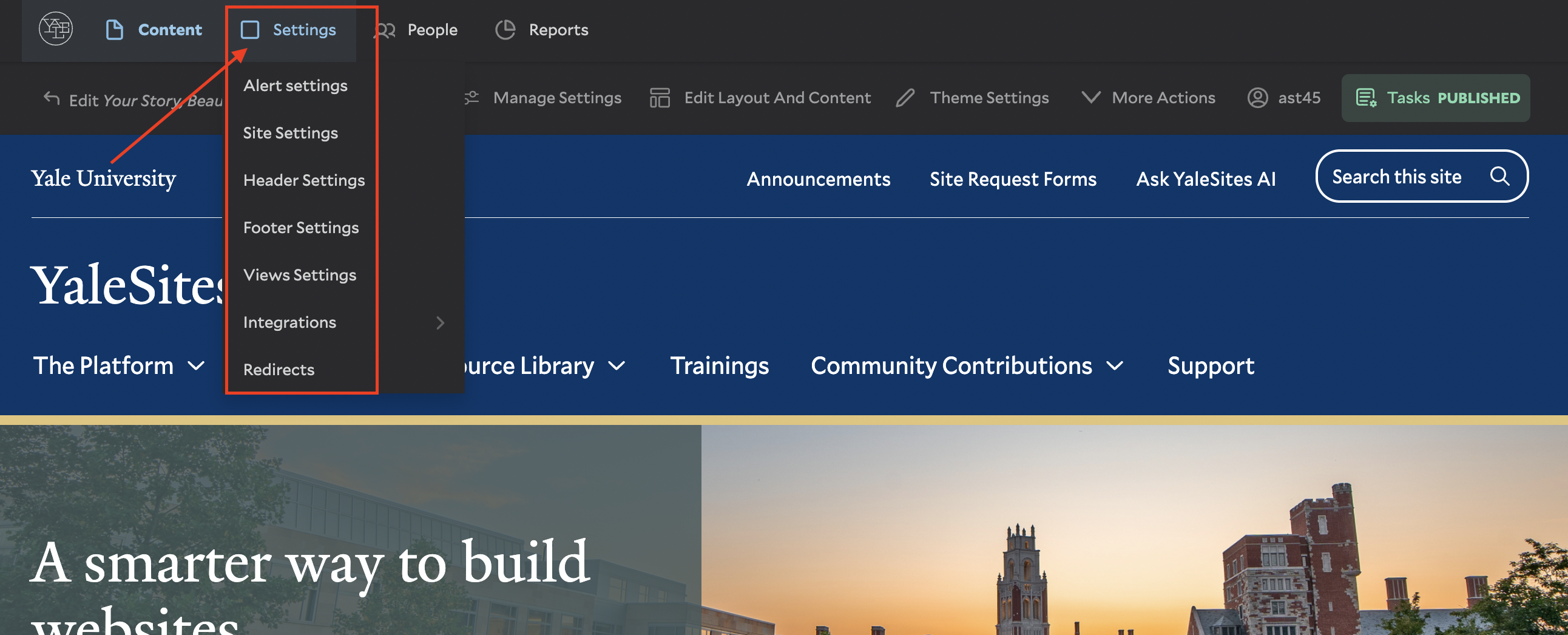This screenshot has height=635, width=1568.
Task: Open Community Contributions navigation item
Action: pyautogui.click(x=967, y=366)
